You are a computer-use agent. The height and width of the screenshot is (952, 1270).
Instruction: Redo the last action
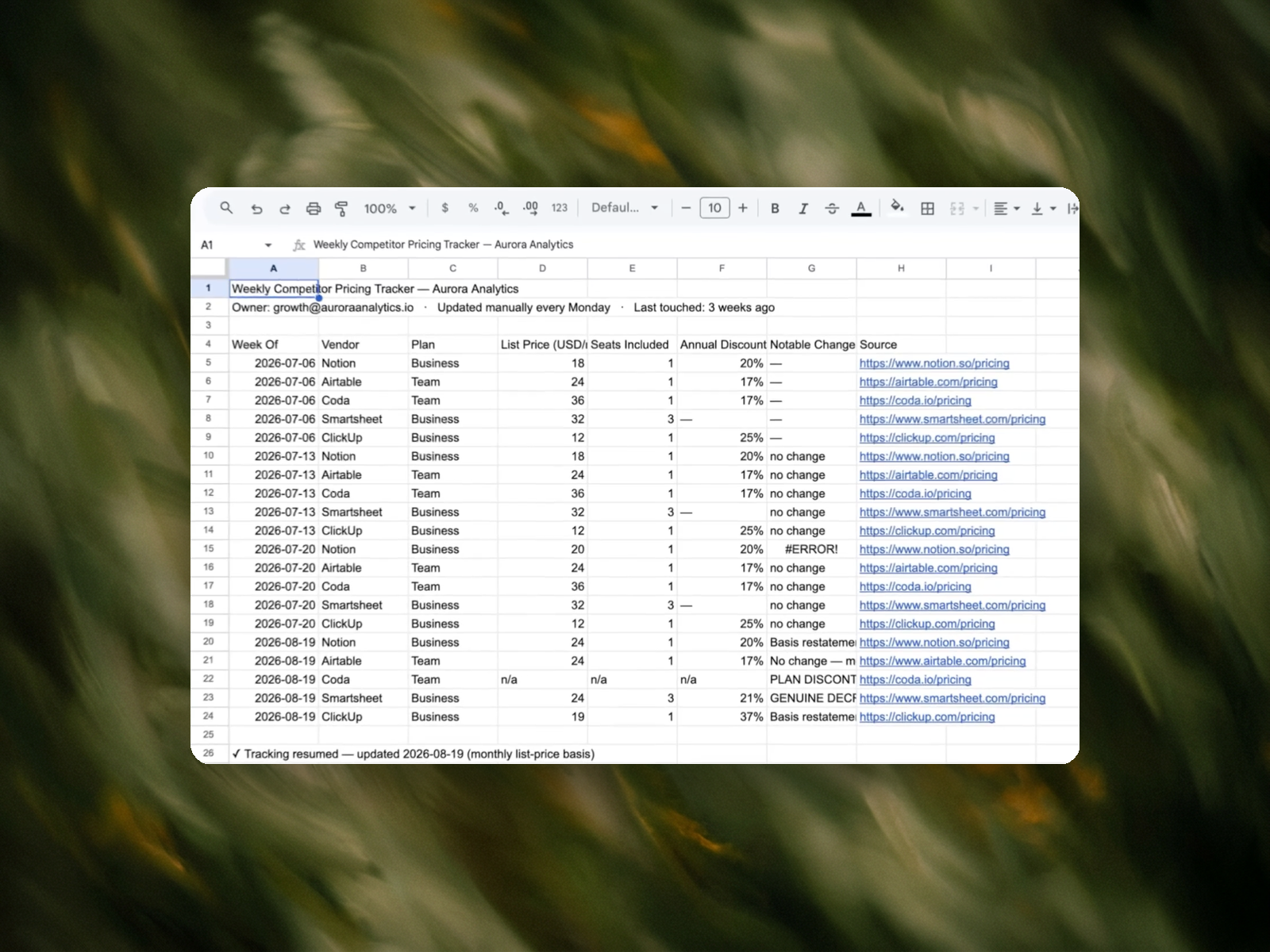pyautogui.click(x=285, y=209)
